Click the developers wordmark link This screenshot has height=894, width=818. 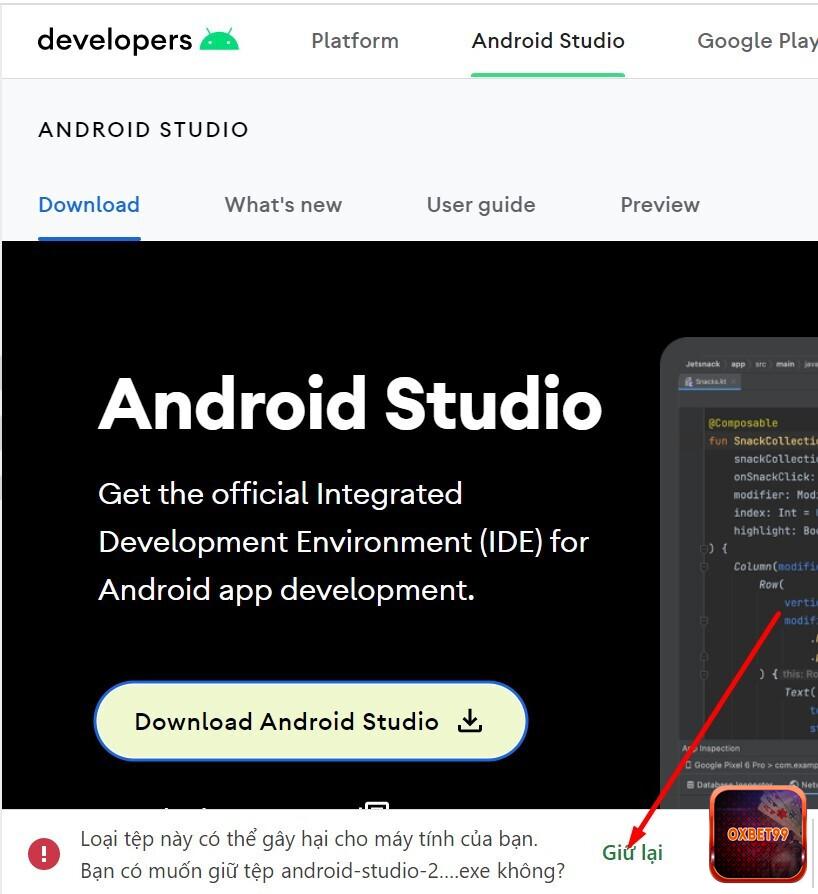coord(114,40)
